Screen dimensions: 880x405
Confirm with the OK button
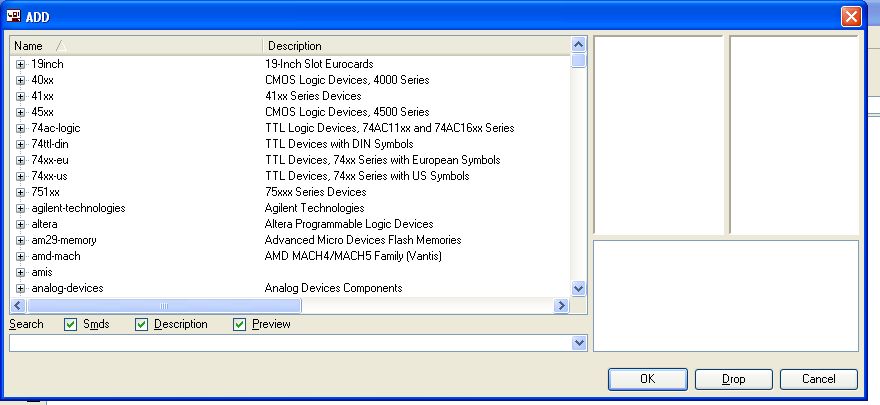tap(648, 379)
